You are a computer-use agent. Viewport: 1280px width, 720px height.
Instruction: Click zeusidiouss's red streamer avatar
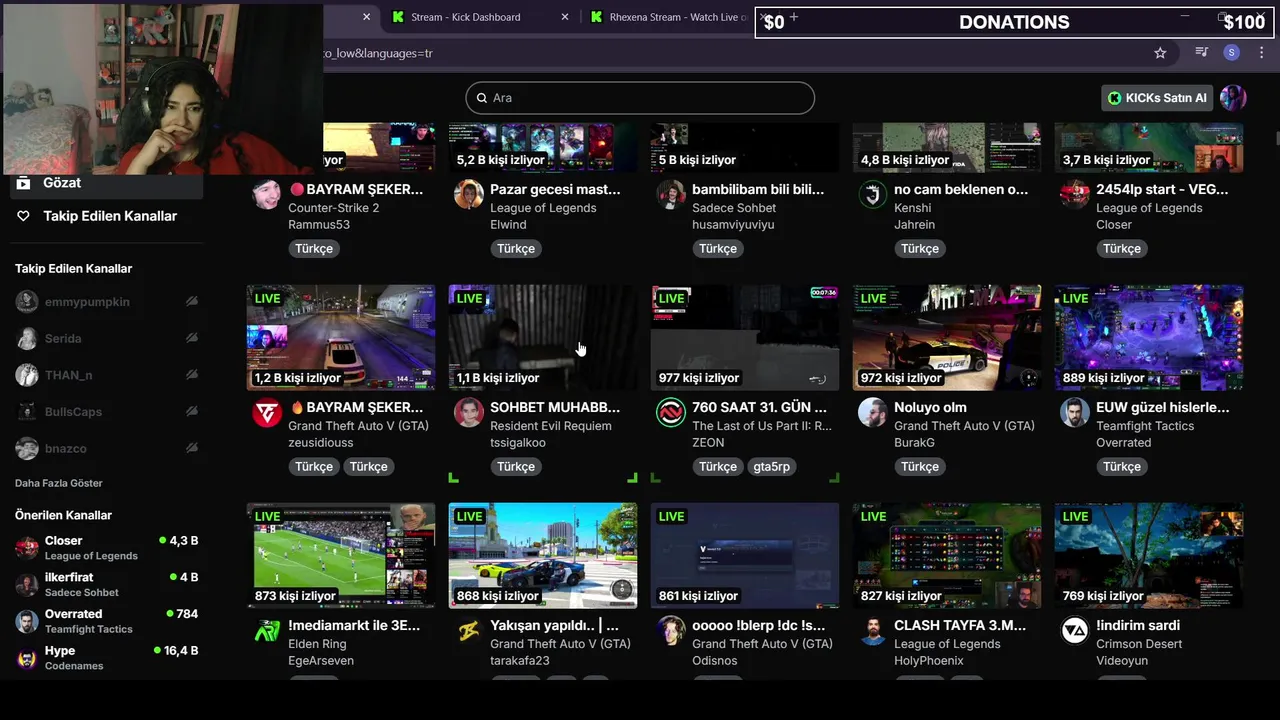266,412
